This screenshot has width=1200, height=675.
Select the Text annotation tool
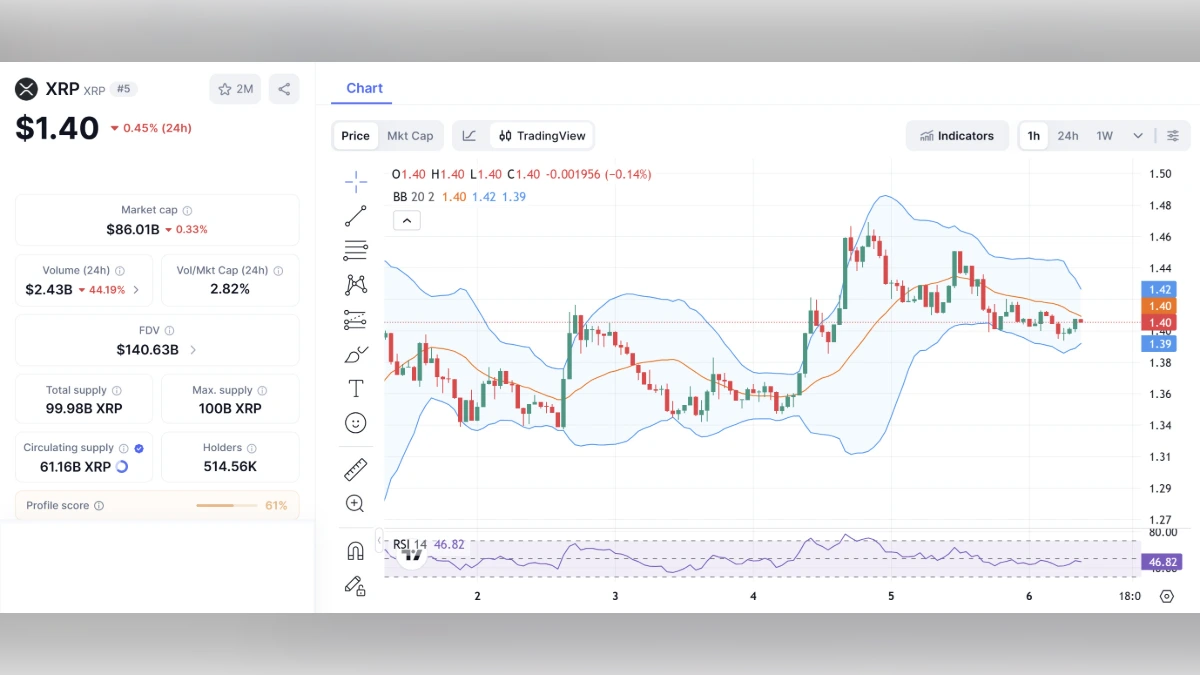(x=355, y=388)
